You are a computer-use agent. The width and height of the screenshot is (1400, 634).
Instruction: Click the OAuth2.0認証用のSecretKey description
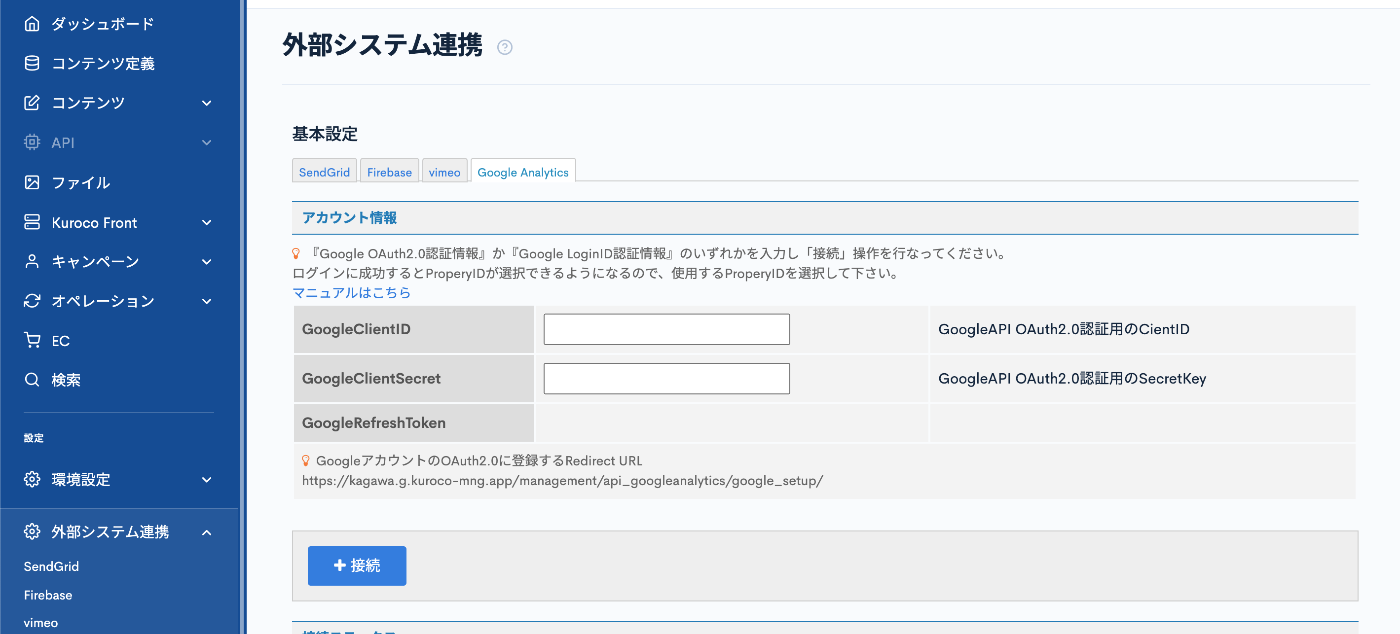1072,379
